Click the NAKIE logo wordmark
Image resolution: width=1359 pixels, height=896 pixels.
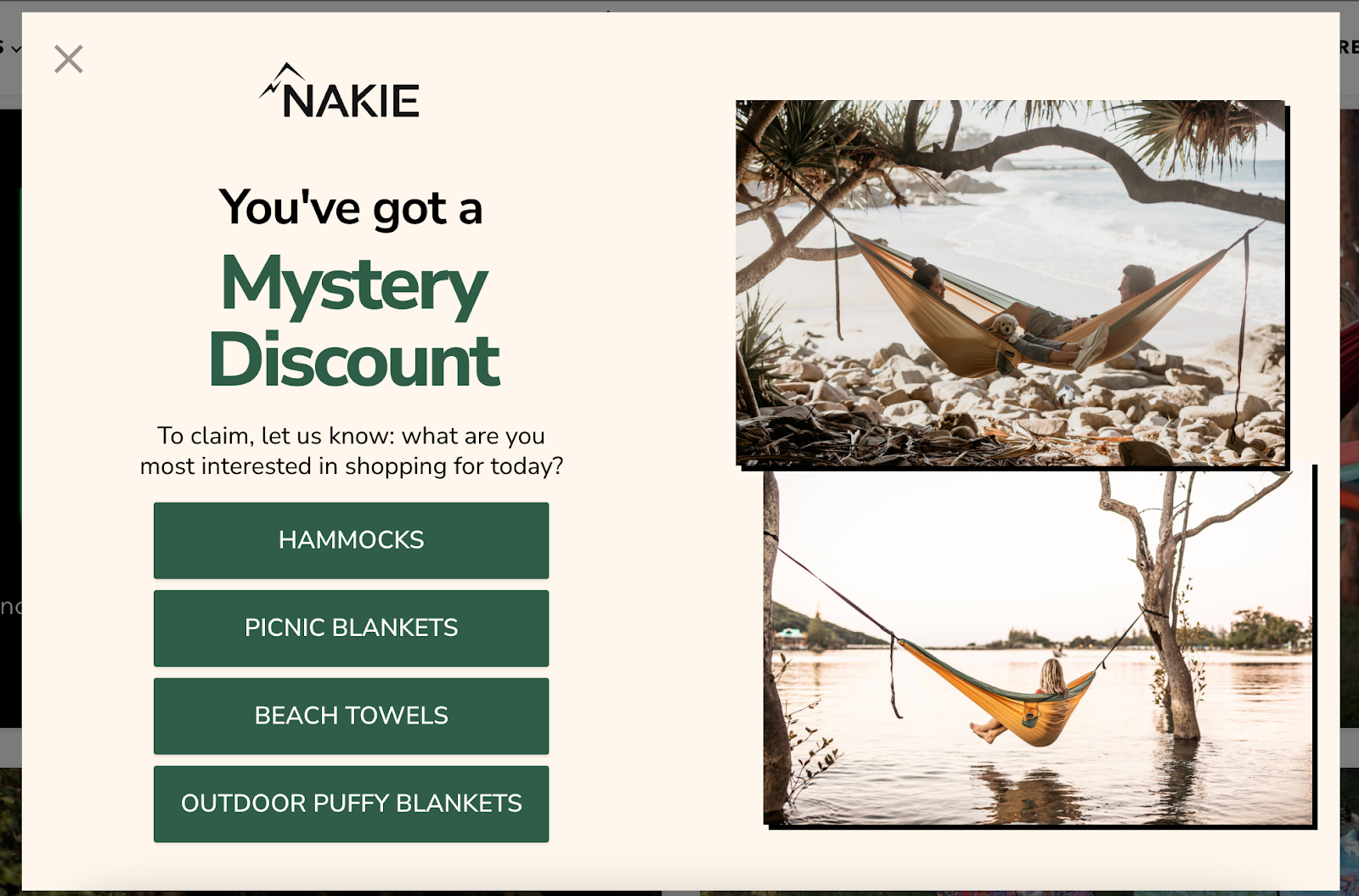[350, 101]
